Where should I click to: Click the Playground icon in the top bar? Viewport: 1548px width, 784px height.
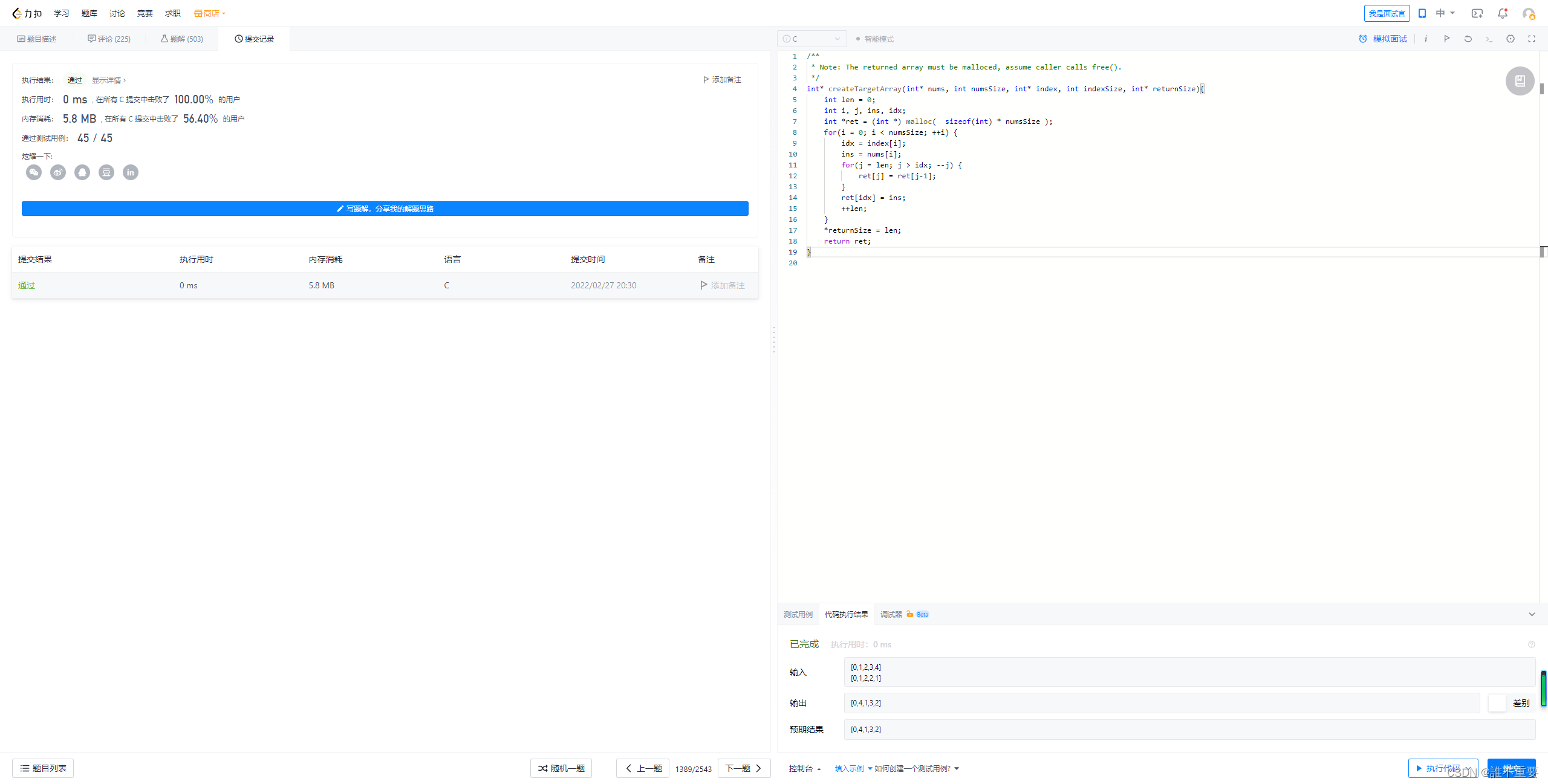[1477, 13]
